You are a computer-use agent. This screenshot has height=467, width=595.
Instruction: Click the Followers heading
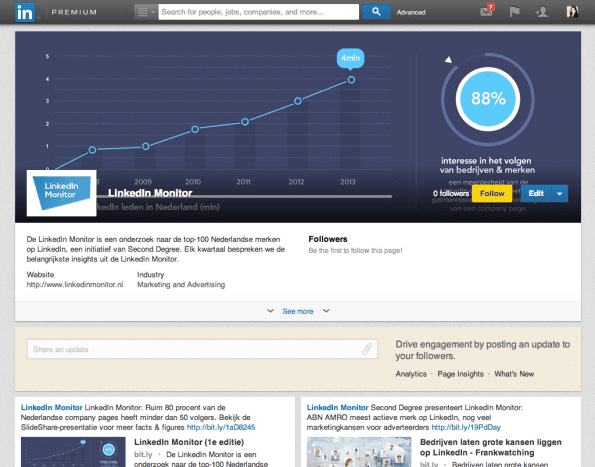pos(328,239)
